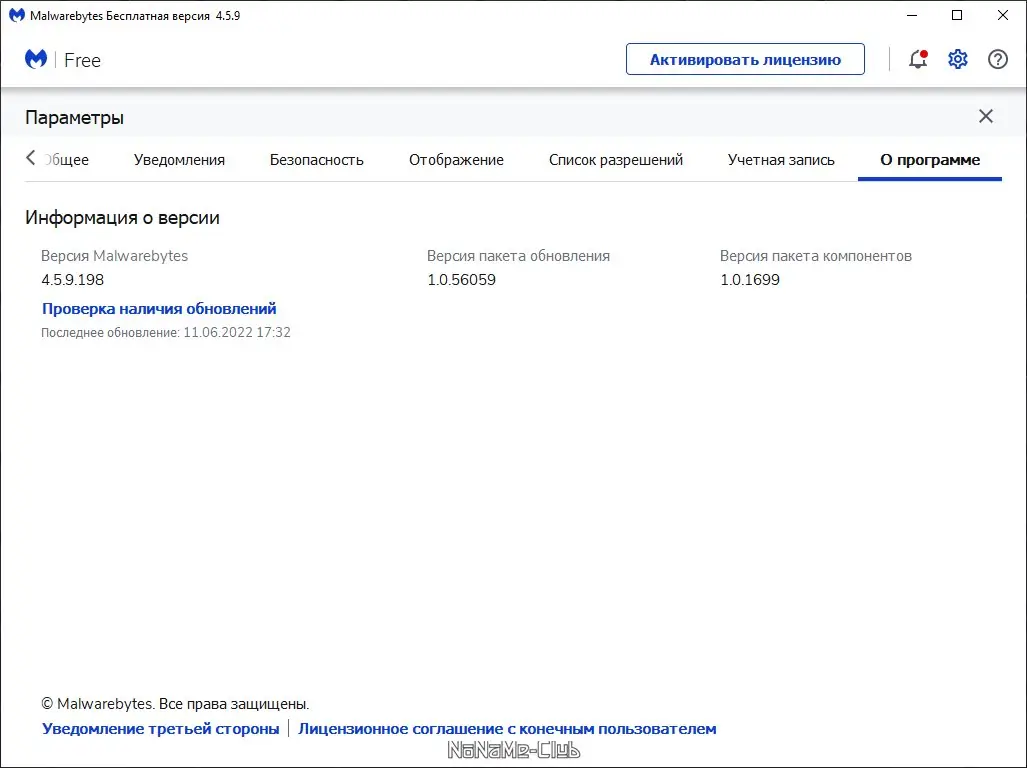Switch to the Список разрешений tab
1027x768 pixels.
tap(616, 160)
